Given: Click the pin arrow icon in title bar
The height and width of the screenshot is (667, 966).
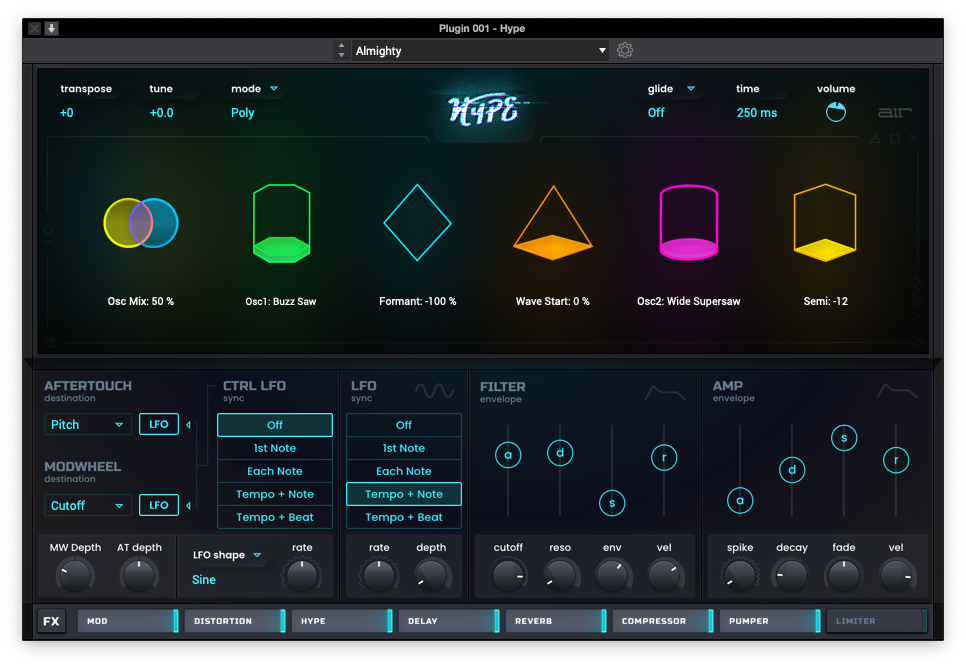Looking at the screenshot, I should click(52, 28).
